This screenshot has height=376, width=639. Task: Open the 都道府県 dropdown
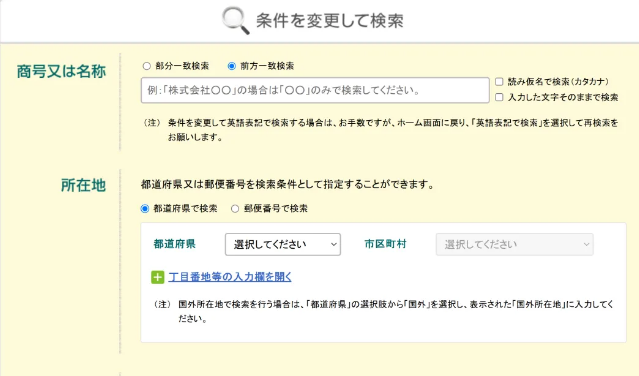coord(283,244)
